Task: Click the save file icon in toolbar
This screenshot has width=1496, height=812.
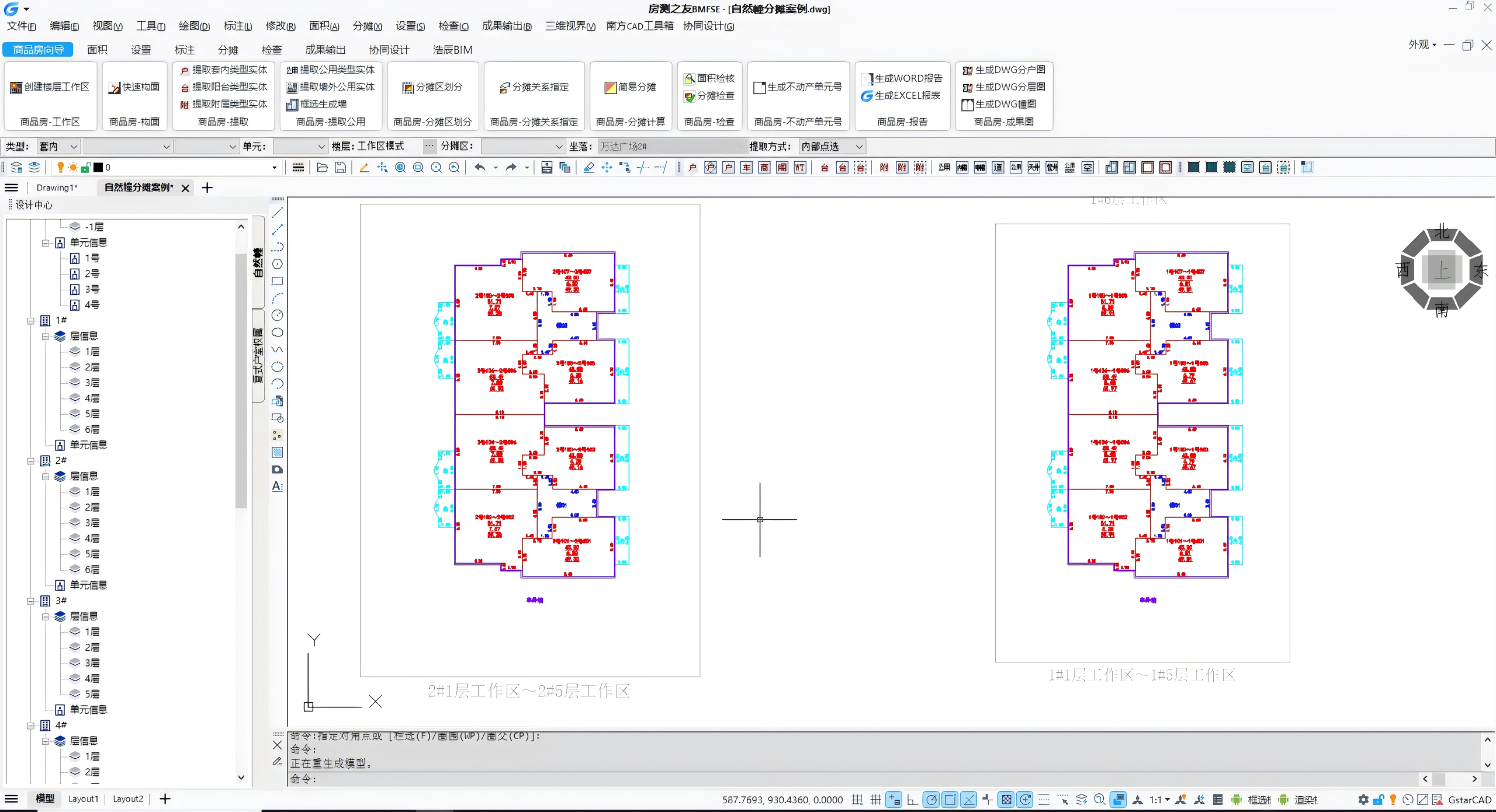Action: pos(340,168)
